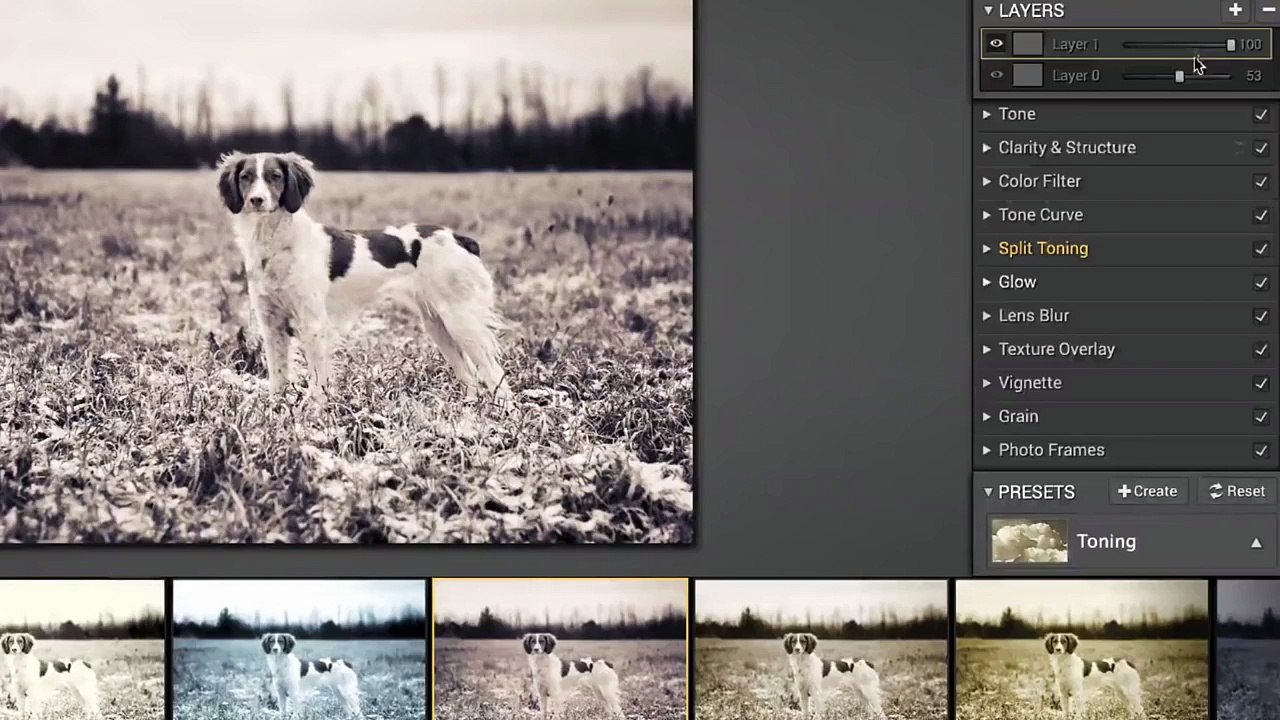Expand the Lens Blur section
The image size is (1280, 720).
point(987,316)
